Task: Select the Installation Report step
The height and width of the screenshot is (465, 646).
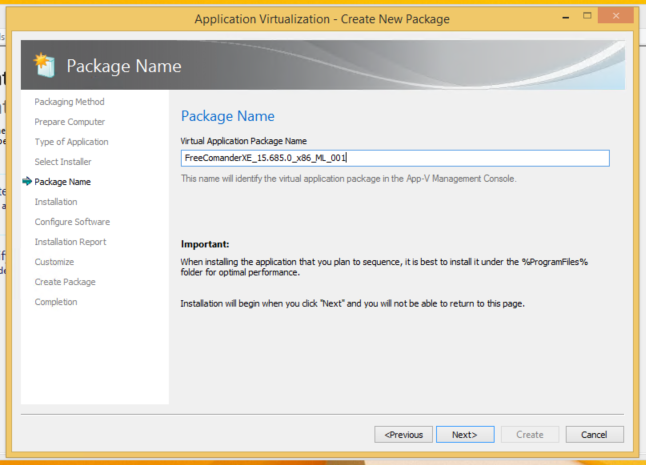Action: (70, 242)
